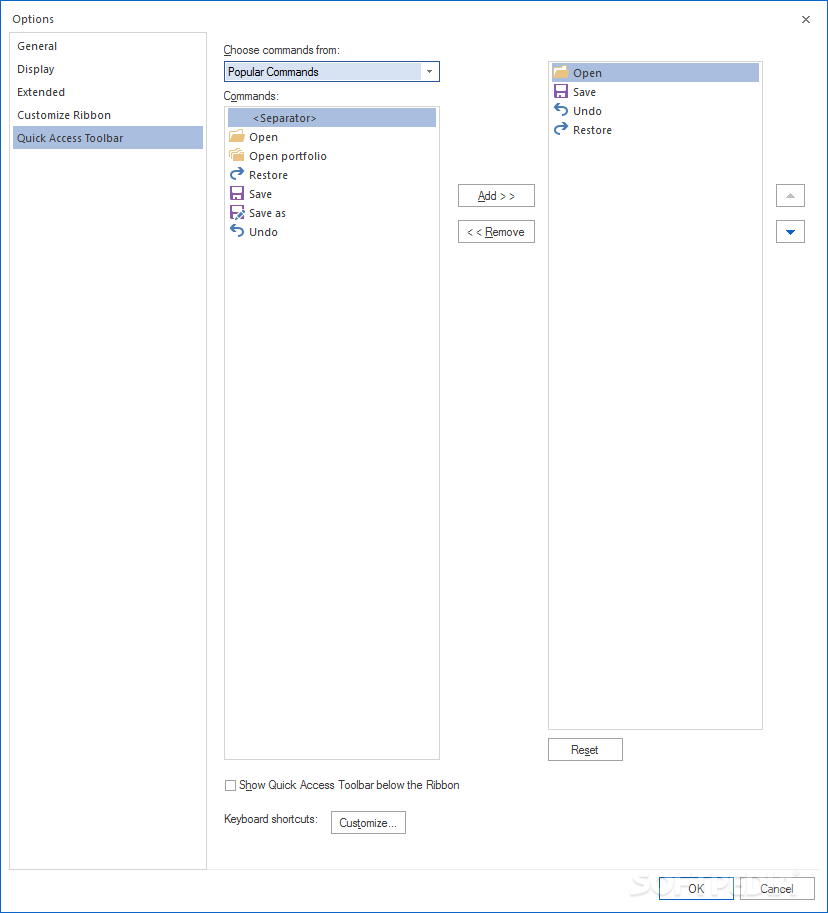Click the Open portfolio folders icon
The width and height of the screenshot is (828, 913).
point(236,155)
